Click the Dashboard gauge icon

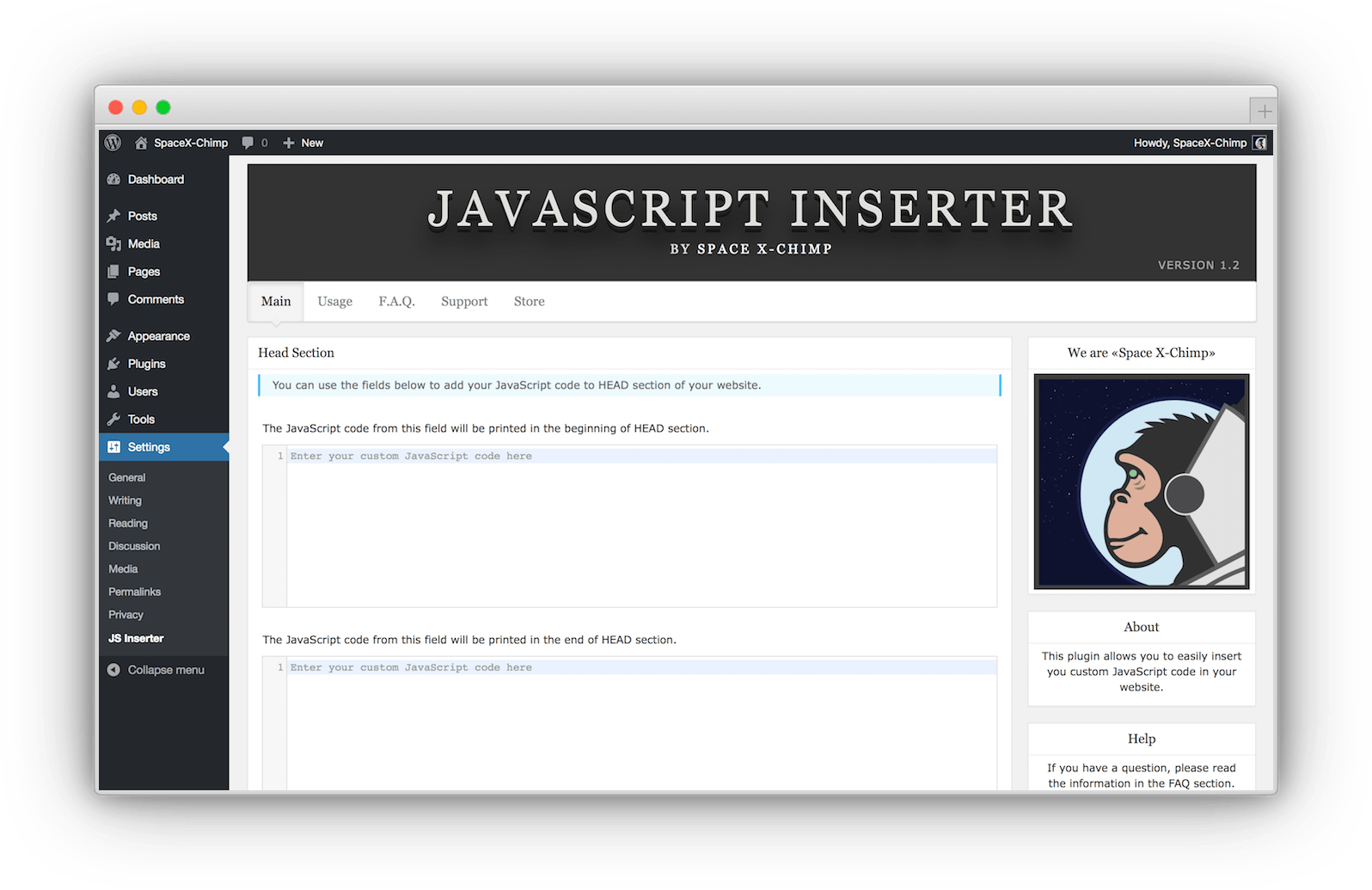click(x=113, y=180)
